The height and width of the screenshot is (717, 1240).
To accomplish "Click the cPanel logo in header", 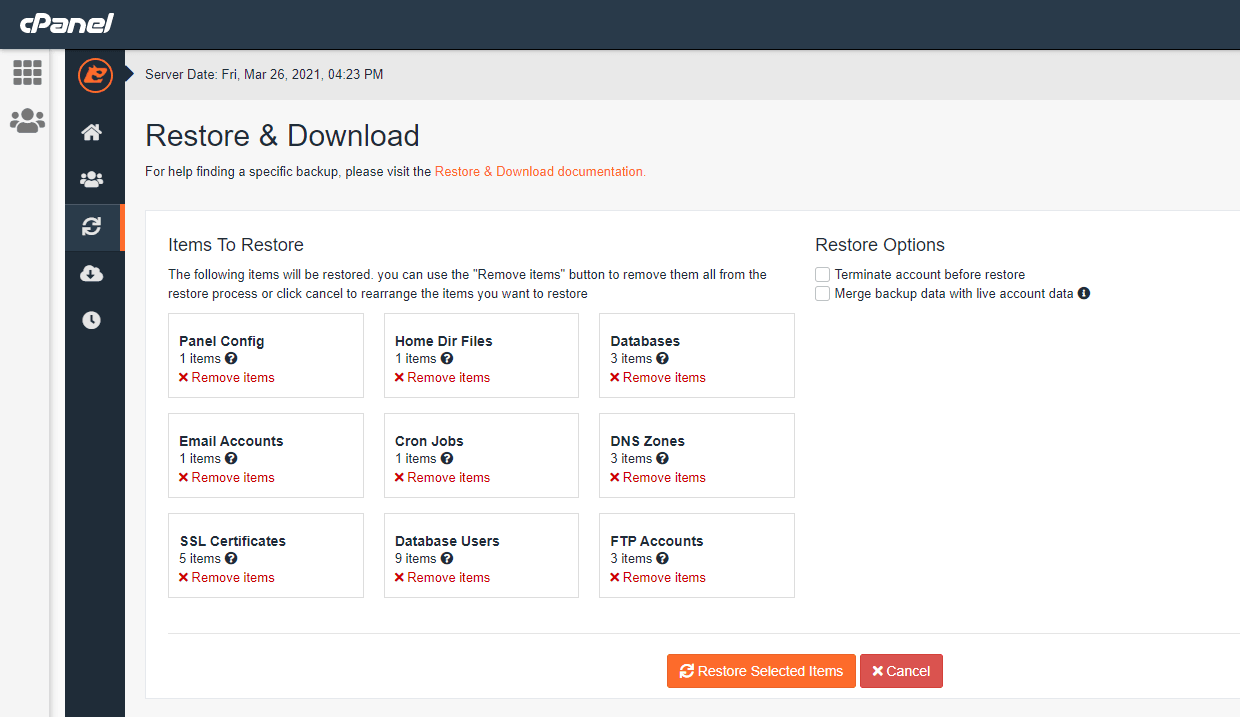I will (x=67, y=23).
